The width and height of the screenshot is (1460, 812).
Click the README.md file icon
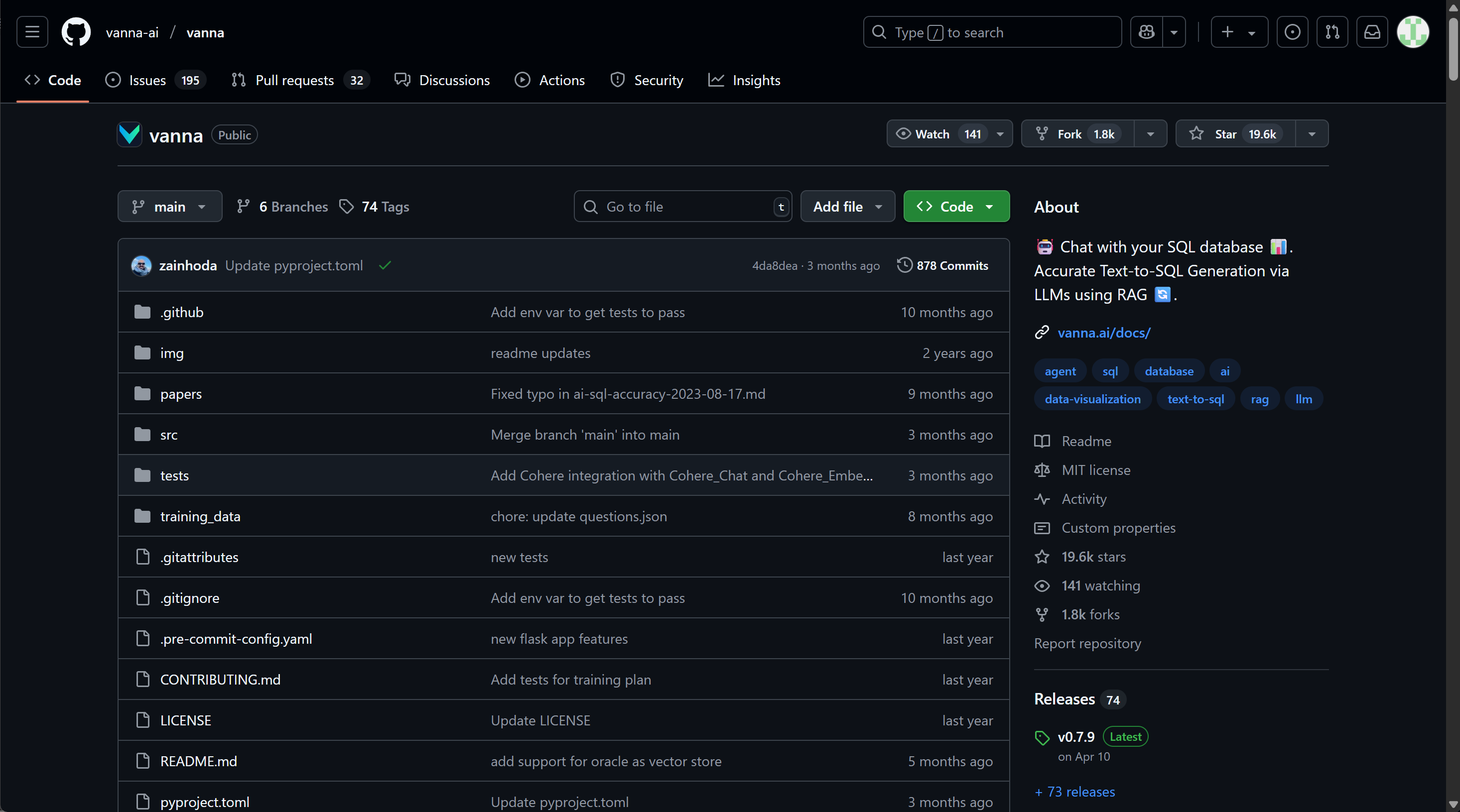point(143,761)
